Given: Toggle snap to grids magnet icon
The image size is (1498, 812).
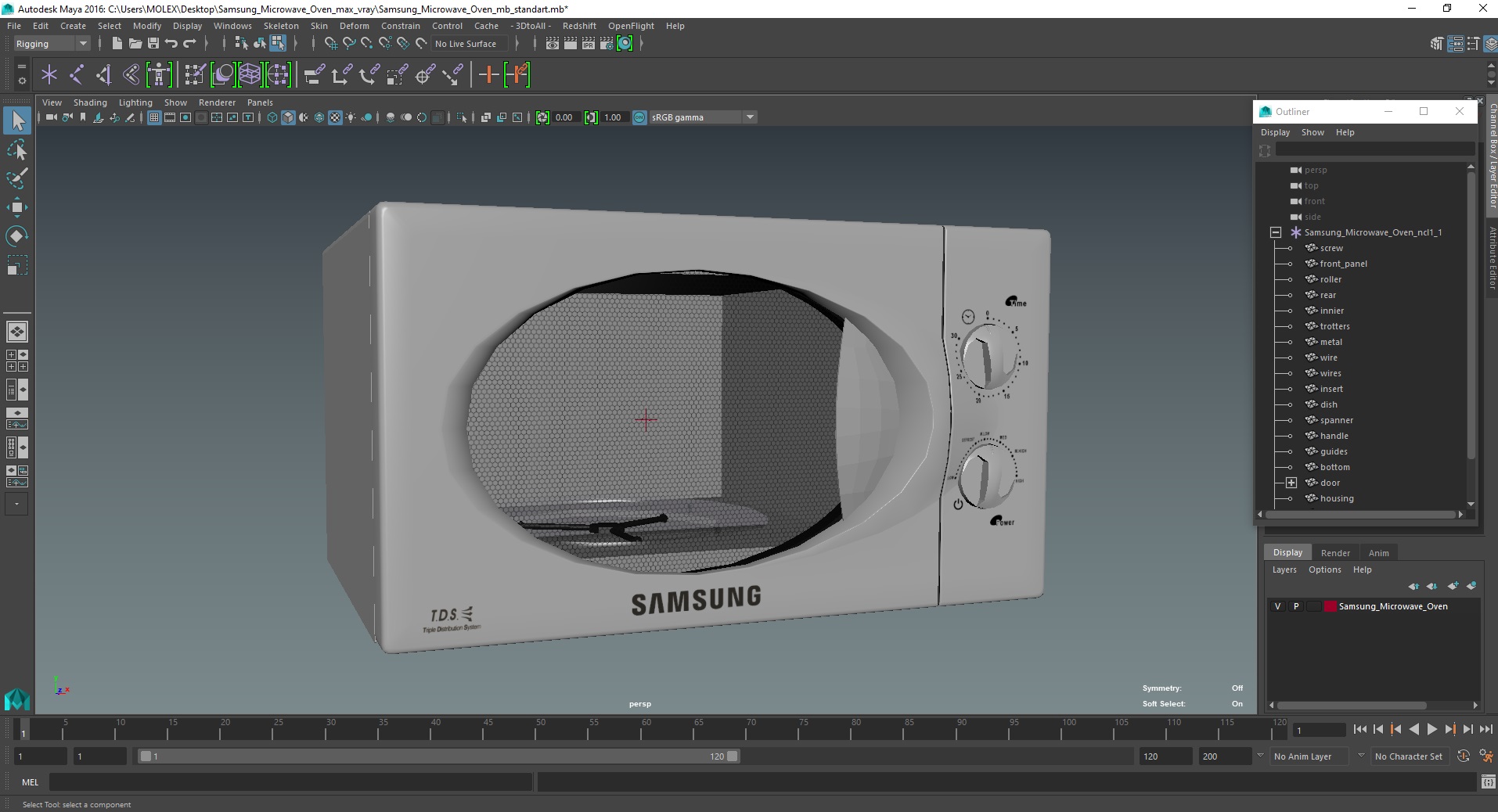Looking at the screenshot, I should pos(331,44).
